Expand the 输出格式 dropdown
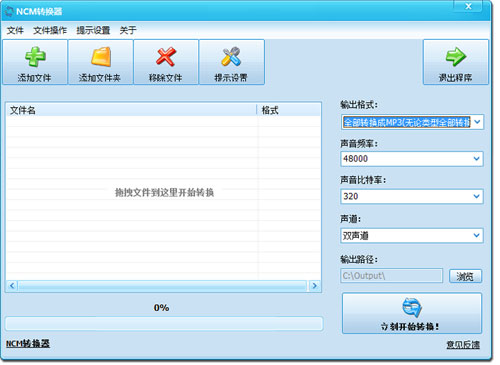The width and height of the screenshot is (500, 365). [477, 122]
